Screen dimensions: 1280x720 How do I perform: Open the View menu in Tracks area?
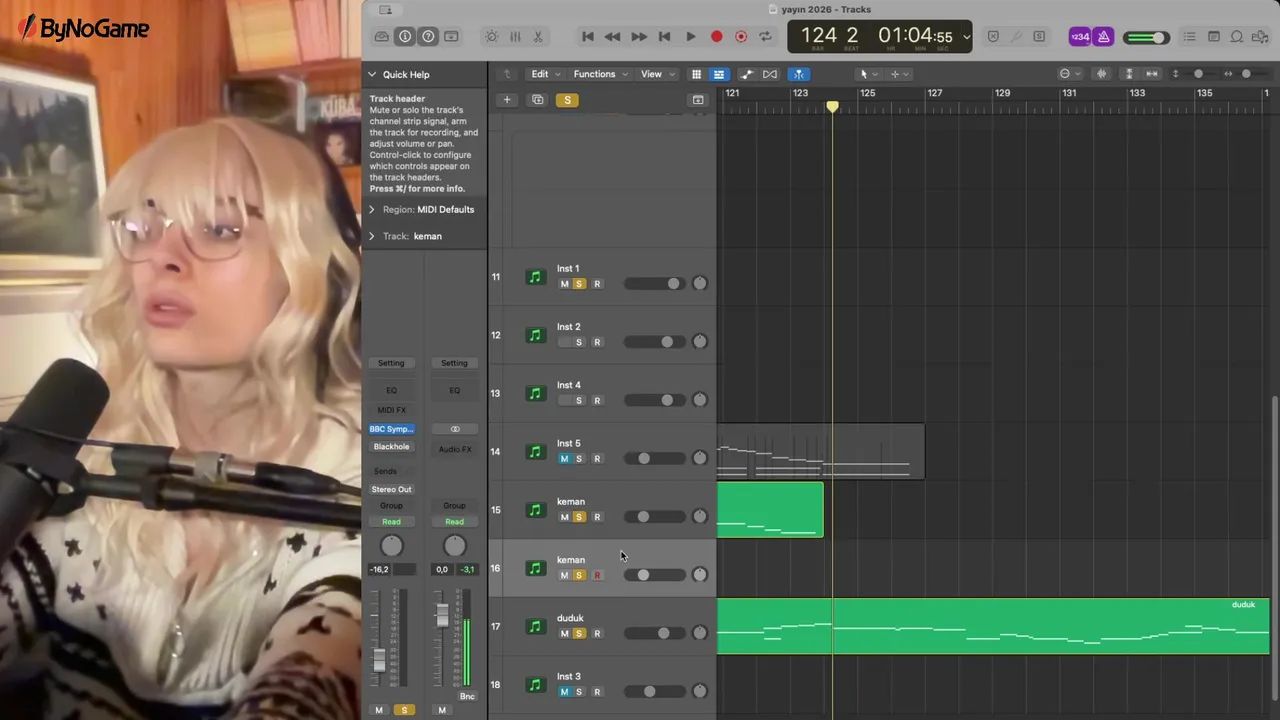656,74
